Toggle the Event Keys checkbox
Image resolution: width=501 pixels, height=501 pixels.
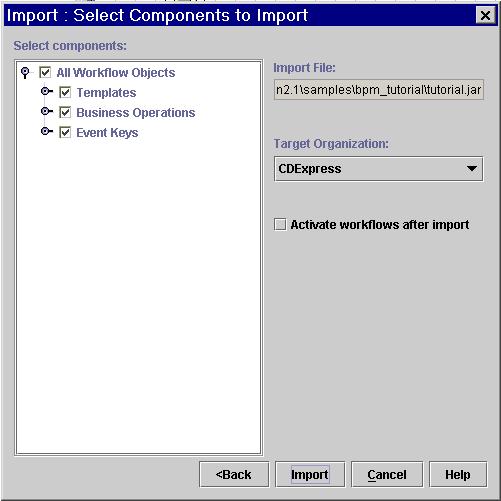[x=65, y=132]
